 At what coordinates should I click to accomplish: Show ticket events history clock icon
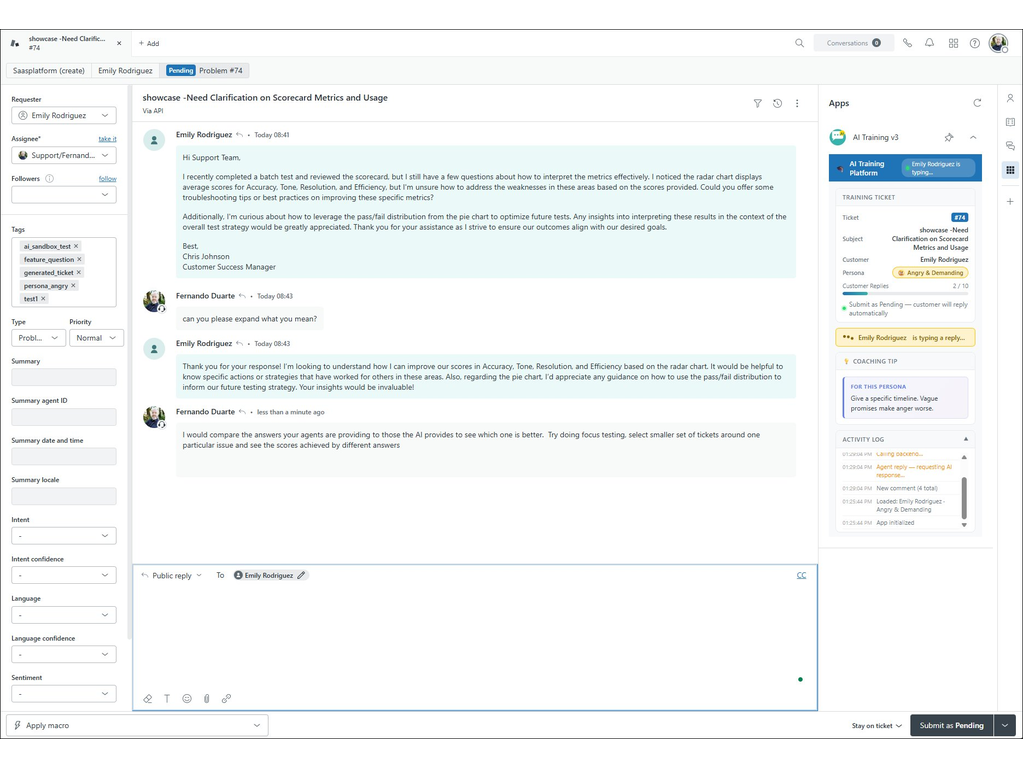tap(777, 103)
